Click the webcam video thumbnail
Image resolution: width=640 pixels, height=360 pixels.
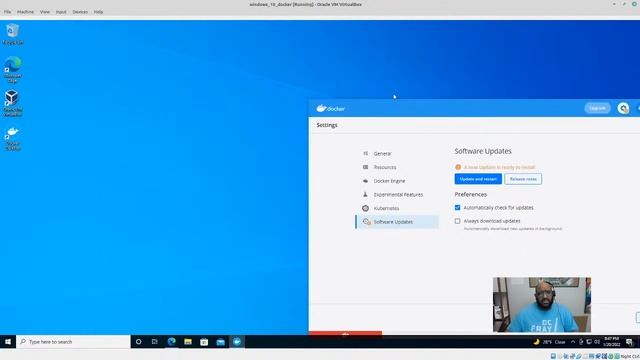(x=542, y=304)
